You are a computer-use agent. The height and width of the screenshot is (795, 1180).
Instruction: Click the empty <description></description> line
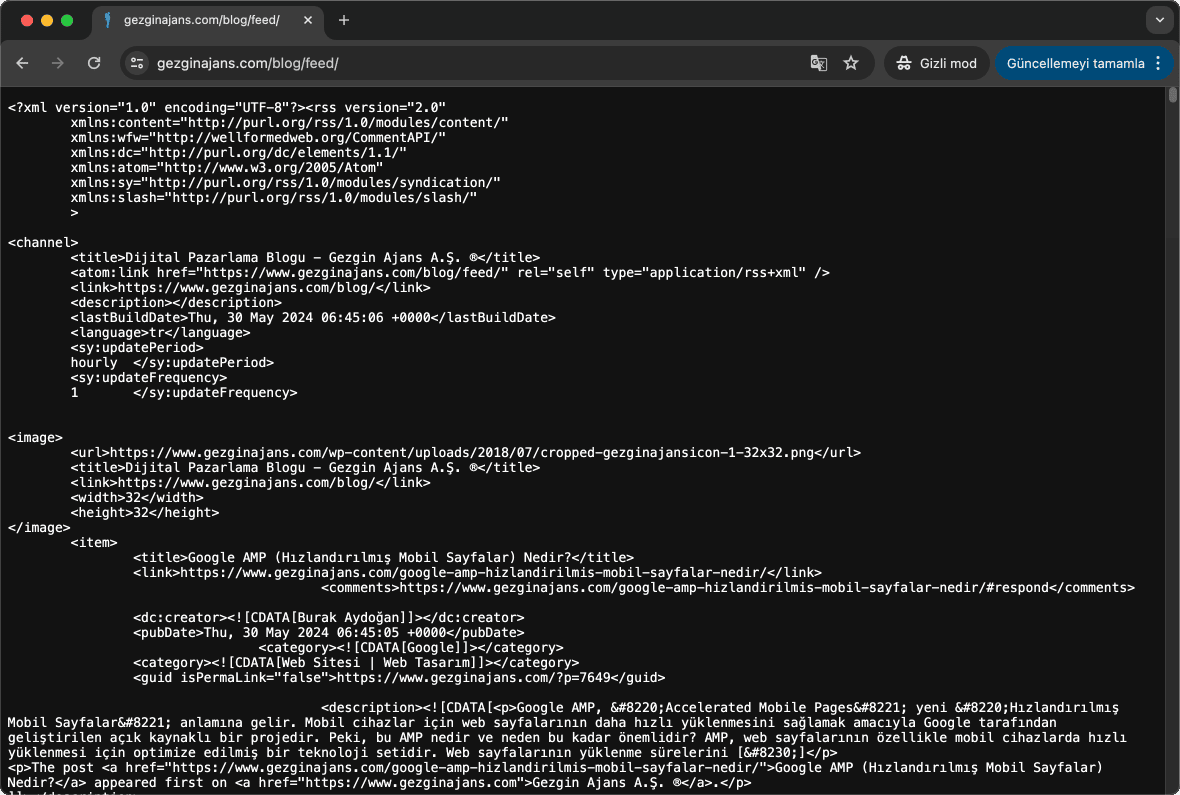tap(176, 303)
